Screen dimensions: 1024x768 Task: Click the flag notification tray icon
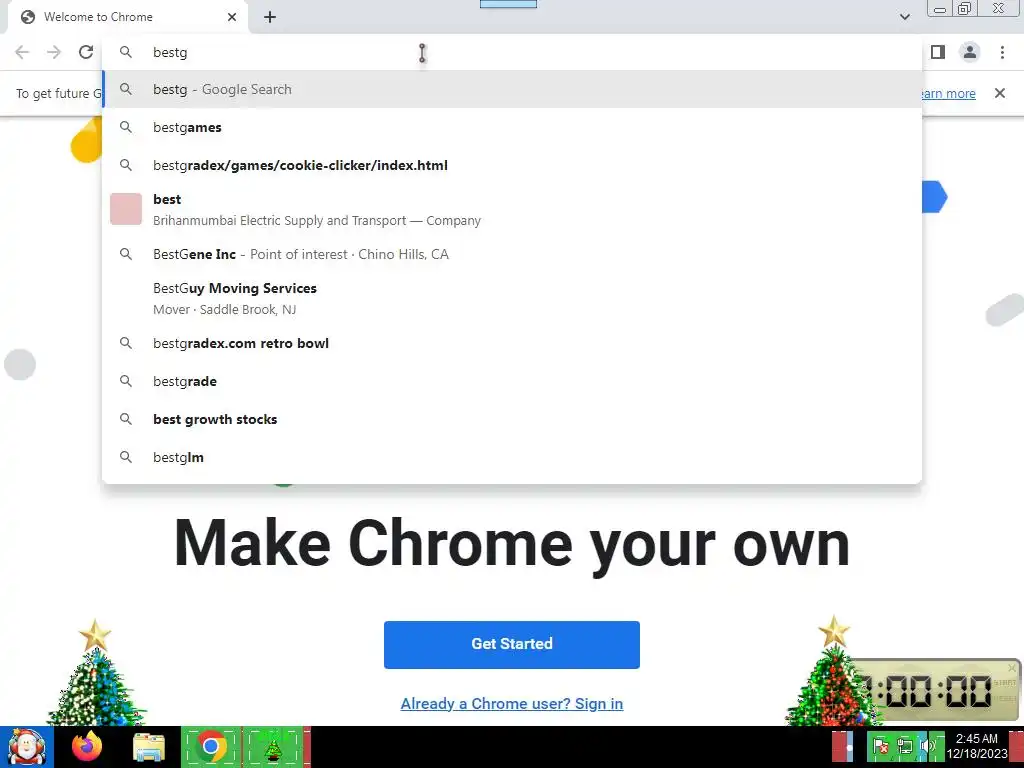(x=880, y=746)
